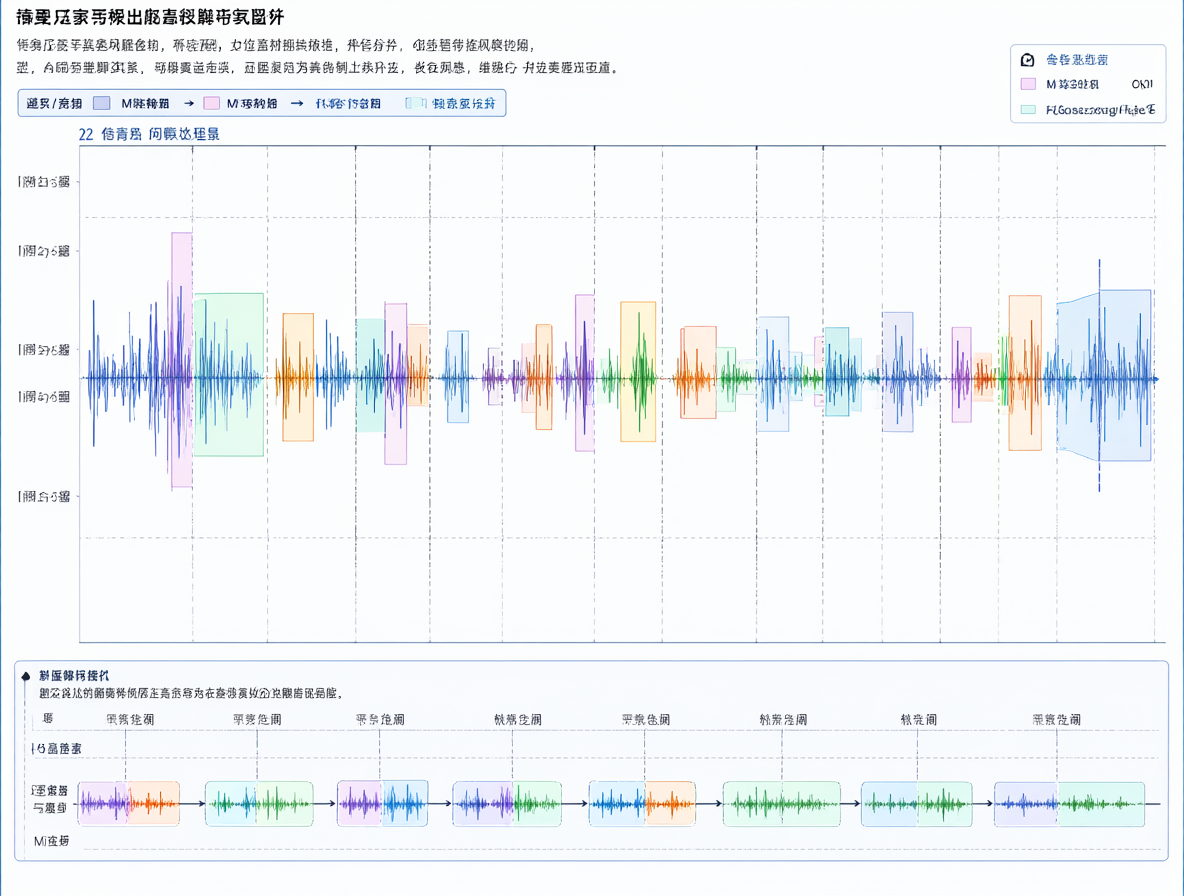Open the first purple-and-orange clip in the sequence strip
Viewport: 1184px width, 896px height.
(x=129, y=804)
